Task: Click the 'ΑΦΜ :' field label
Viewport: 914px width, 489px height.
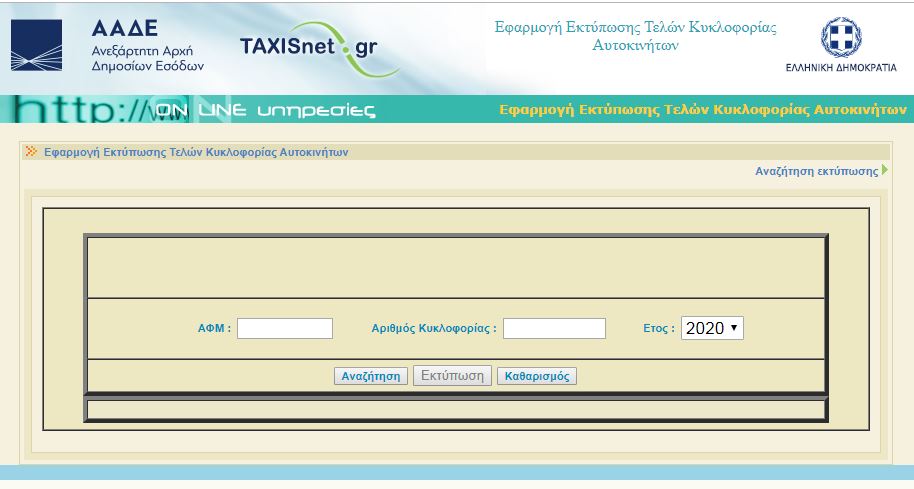Action: click(x=214, y=328)
